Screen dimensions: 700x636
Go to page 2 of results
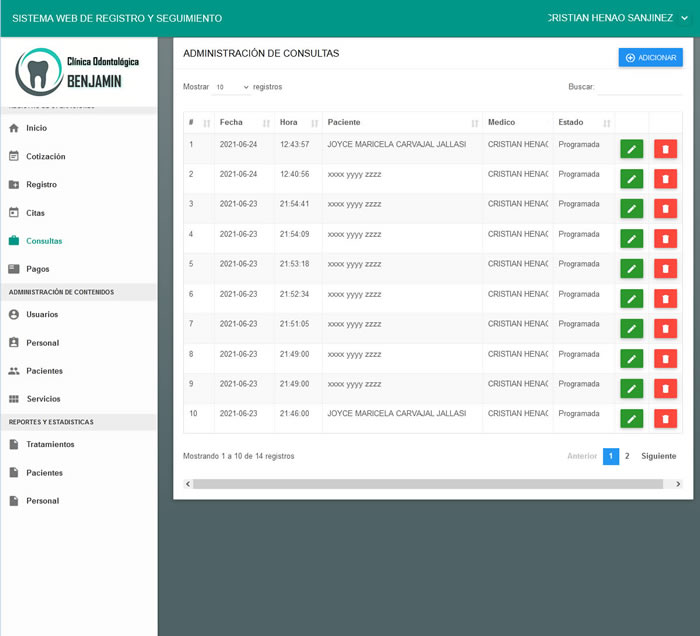click(627, 456)
